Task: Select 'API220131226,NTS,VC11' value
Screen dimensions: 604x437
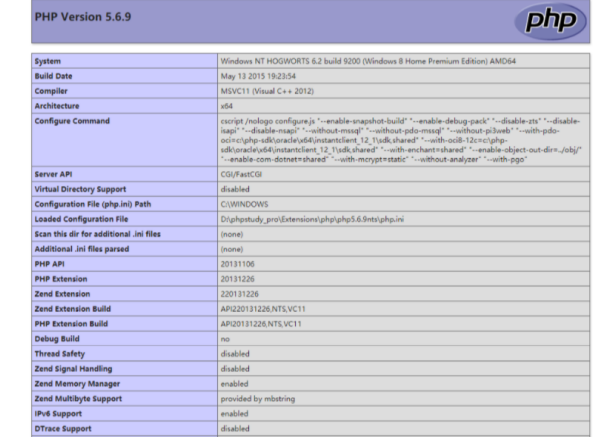Action: tap(263, 309)
